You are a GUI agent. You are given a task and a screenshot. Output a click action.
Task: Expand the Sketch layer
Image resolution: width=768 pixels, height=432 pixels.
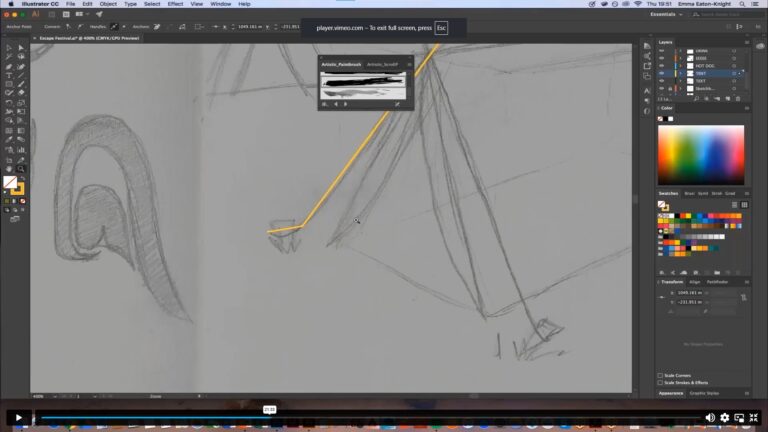(680, 89)
